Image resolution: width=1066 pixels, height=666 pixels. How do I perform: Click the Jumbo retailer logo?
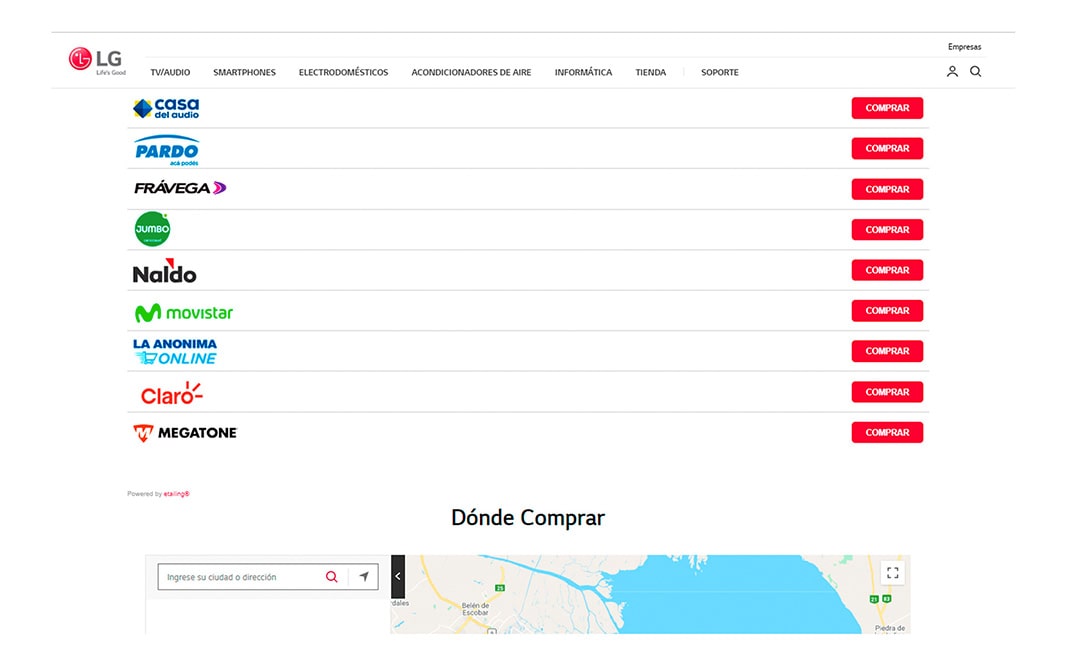click(x=152, y=229)
